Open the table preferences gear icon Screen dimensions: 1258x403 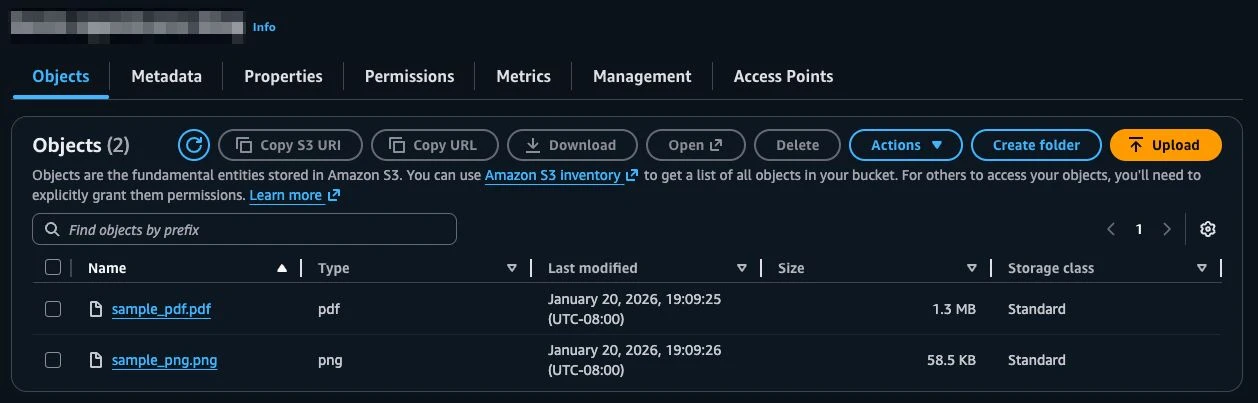coord(1207,229)
